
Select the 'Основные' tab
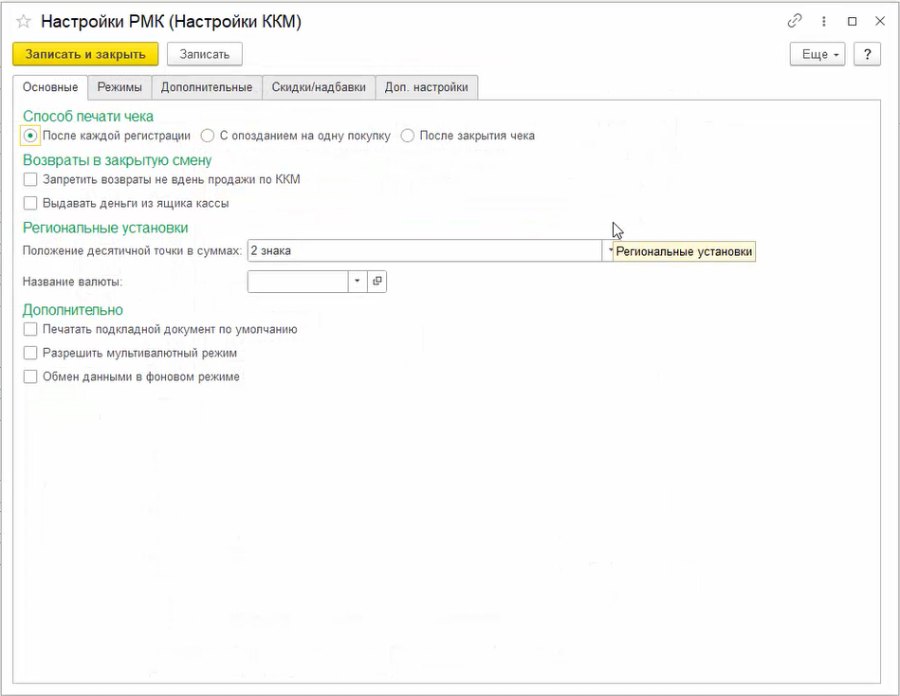click(x=50, y=87)
